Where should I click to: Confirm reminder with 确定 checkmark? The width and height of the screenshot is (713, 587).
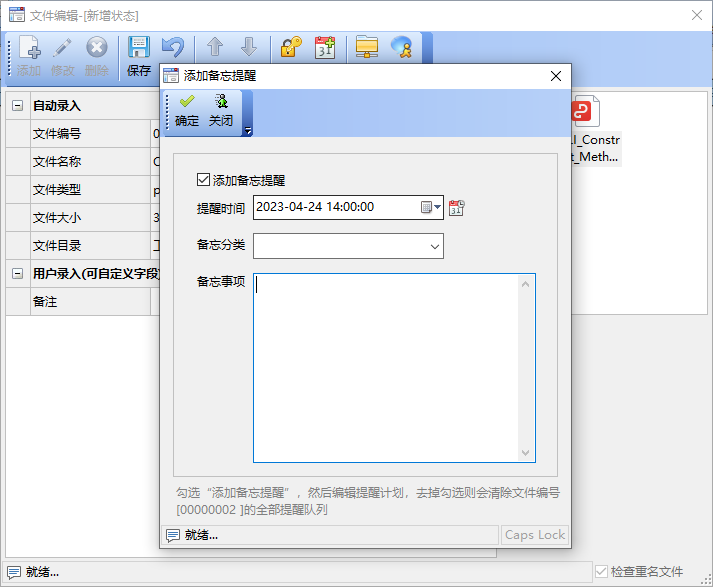point(187,101)
